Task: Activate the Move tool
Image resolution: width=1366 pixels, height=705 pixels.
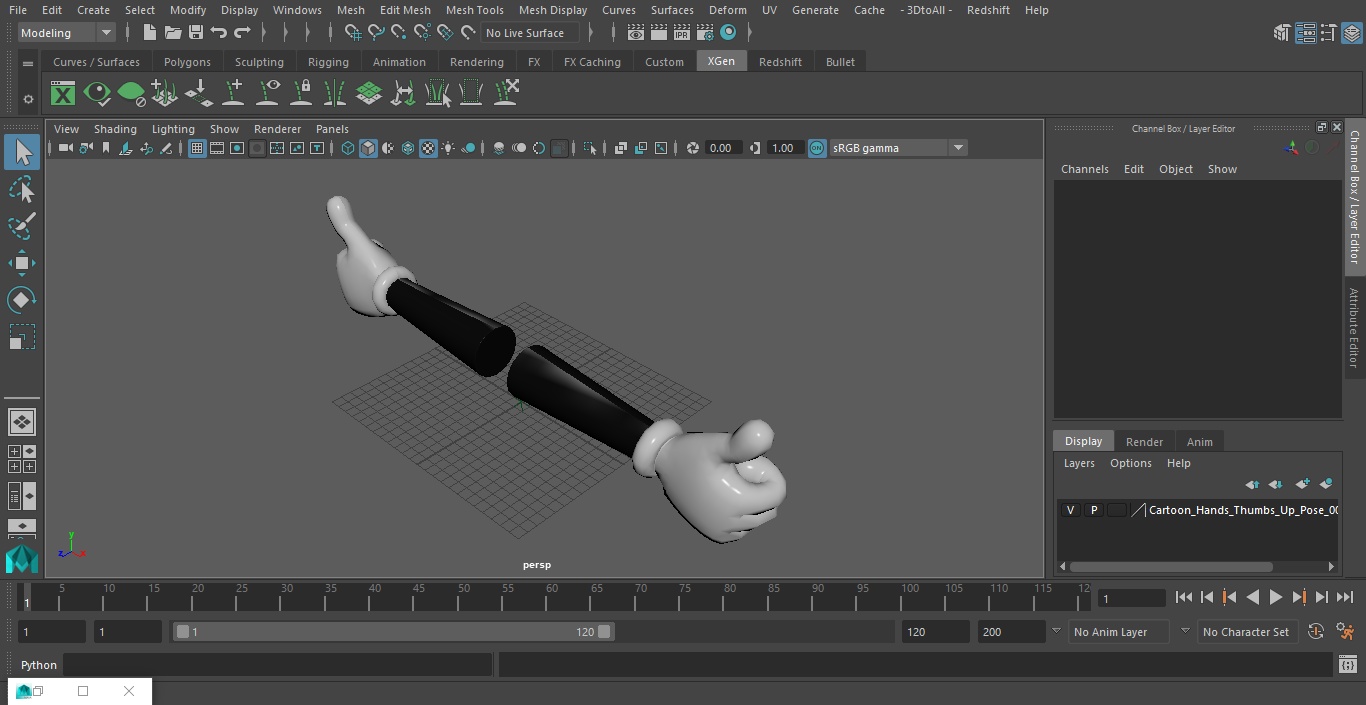Action: tap(22, 264)
